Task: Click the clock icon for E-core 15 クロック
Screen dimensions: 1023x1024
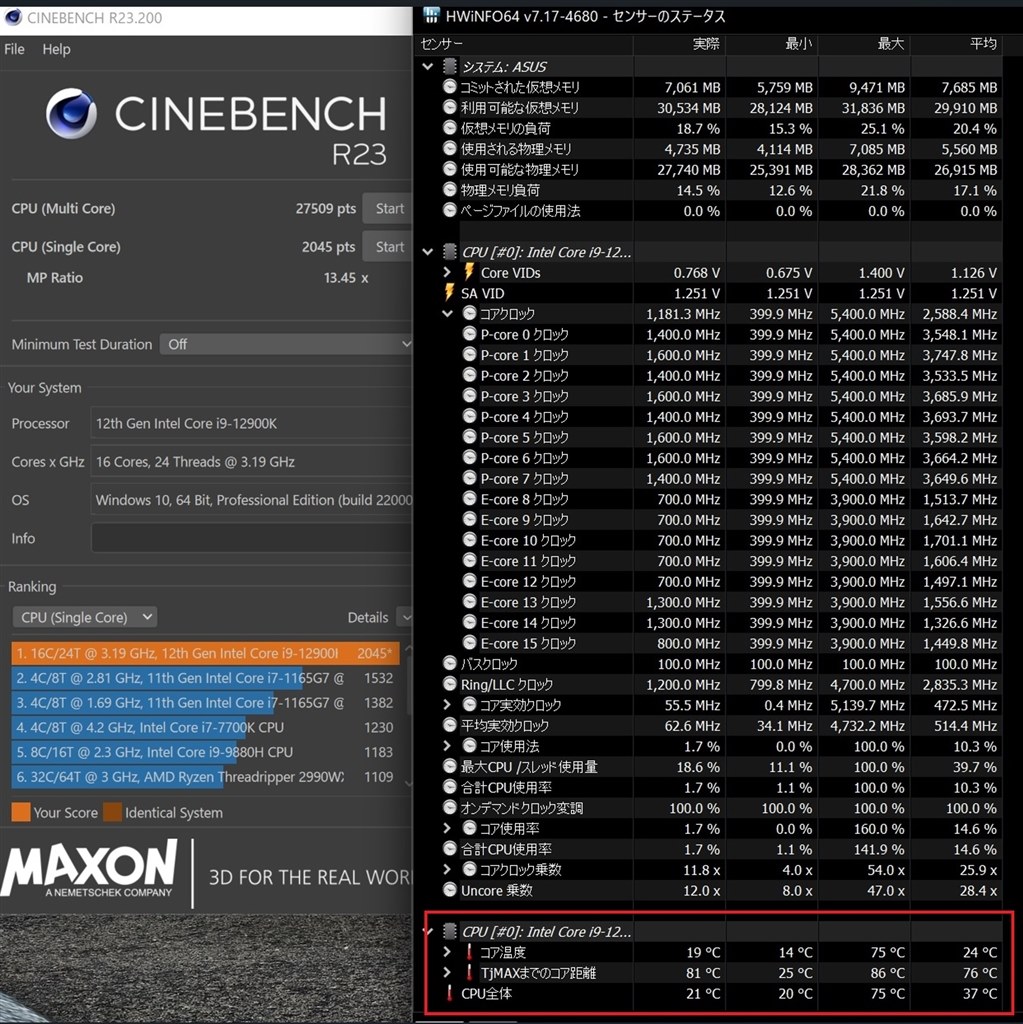Action: 469,643
